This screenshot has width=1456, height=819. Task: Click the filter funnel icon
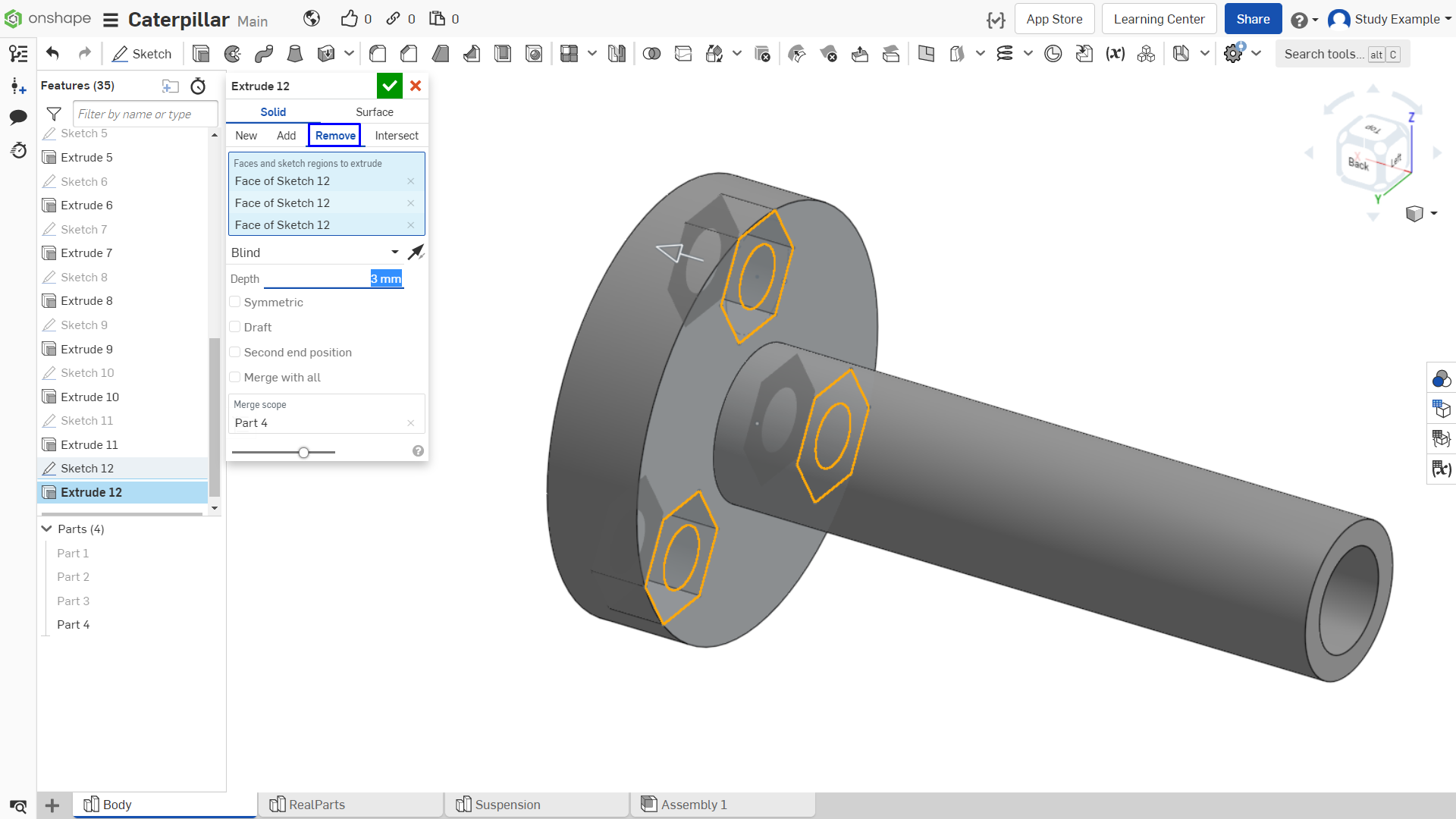(54, 115)
